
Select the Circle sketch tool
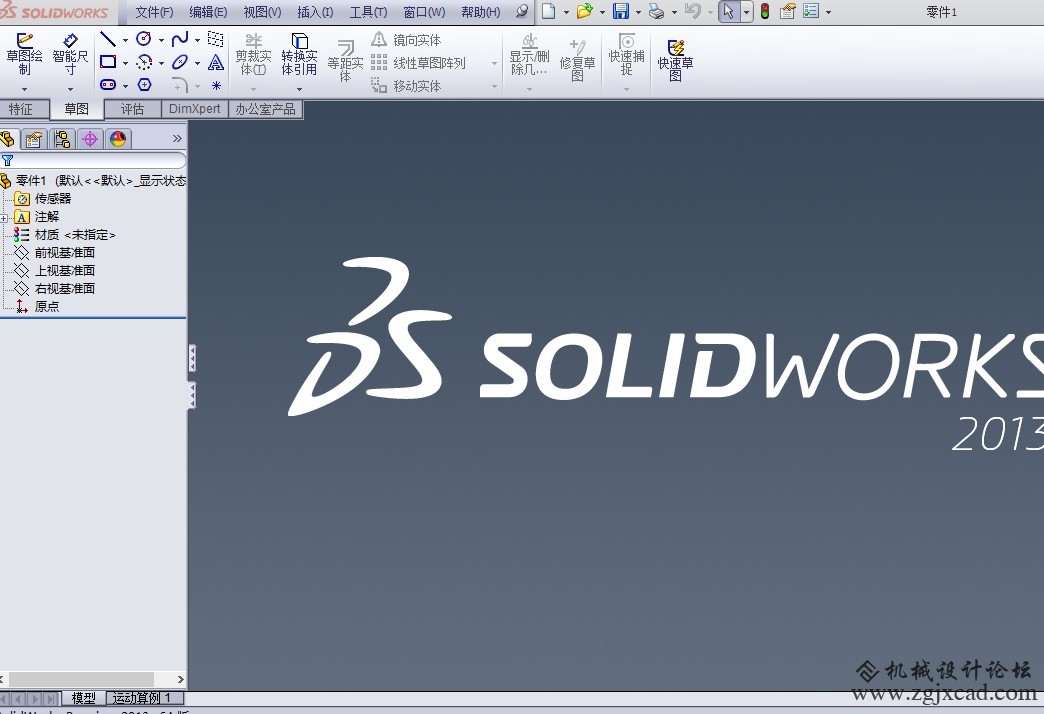[144, 39]
